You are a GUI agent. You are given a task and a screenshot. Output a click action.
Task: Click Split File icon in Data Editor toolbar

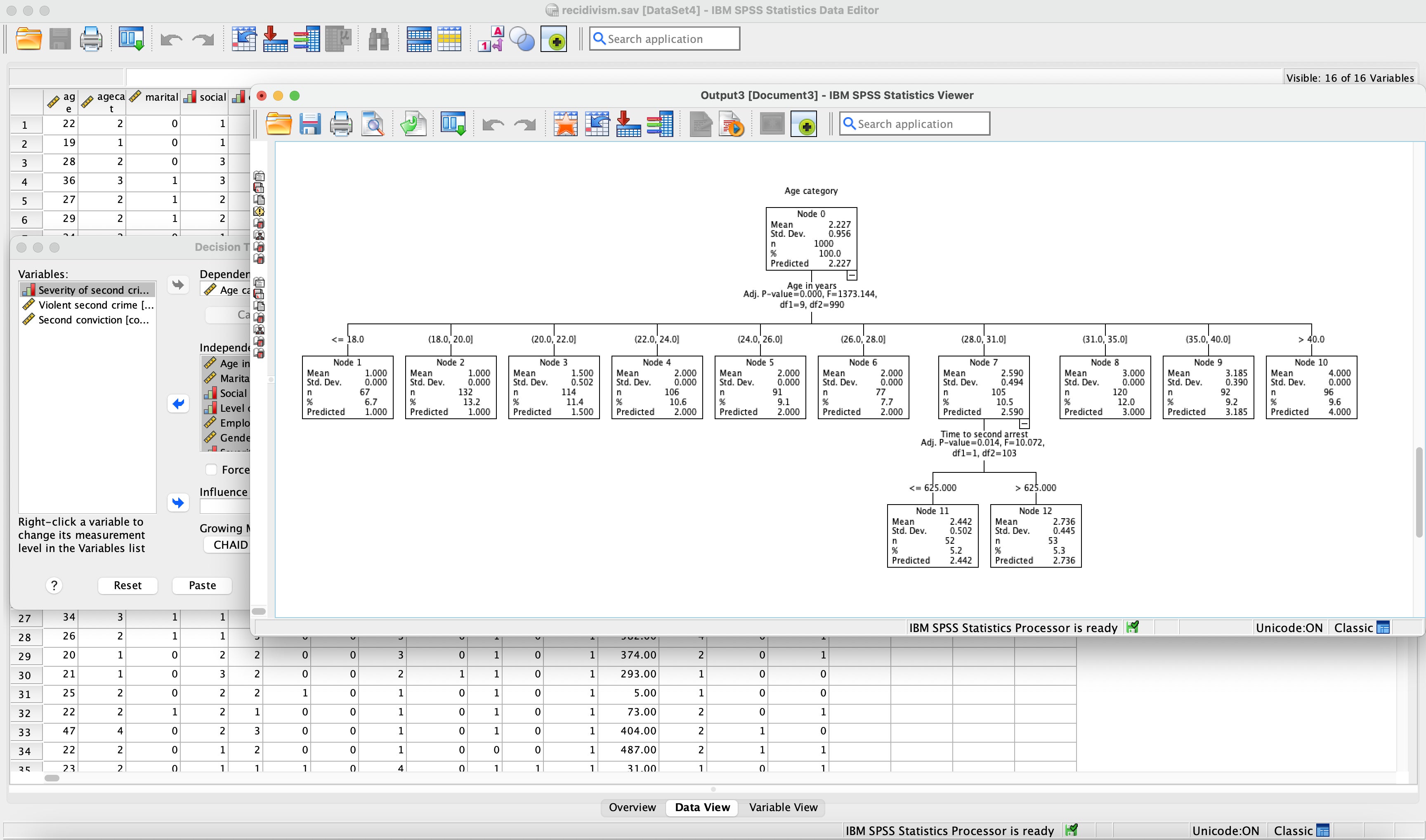419,39
